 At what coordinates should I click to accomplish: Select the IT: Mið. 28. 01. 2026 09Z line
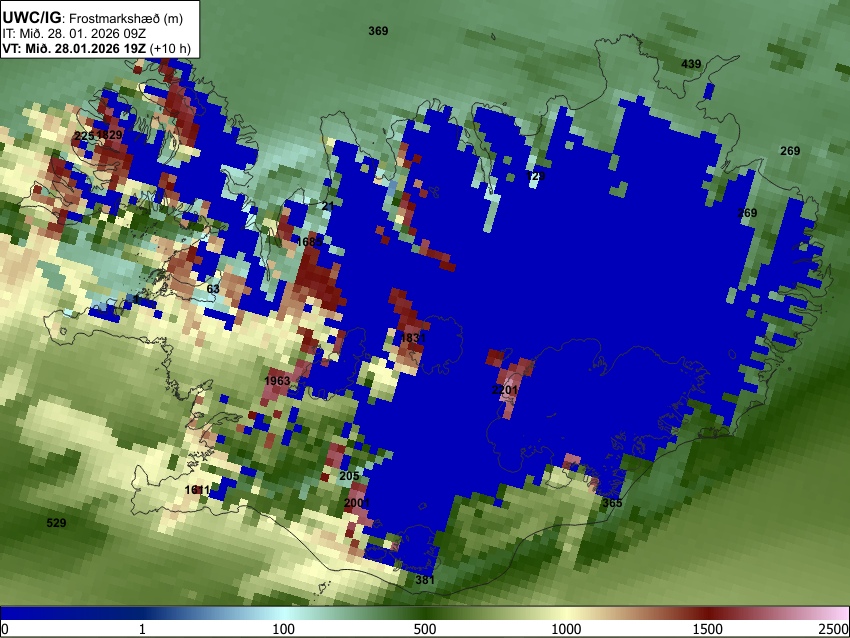click(x=74, y=34)
